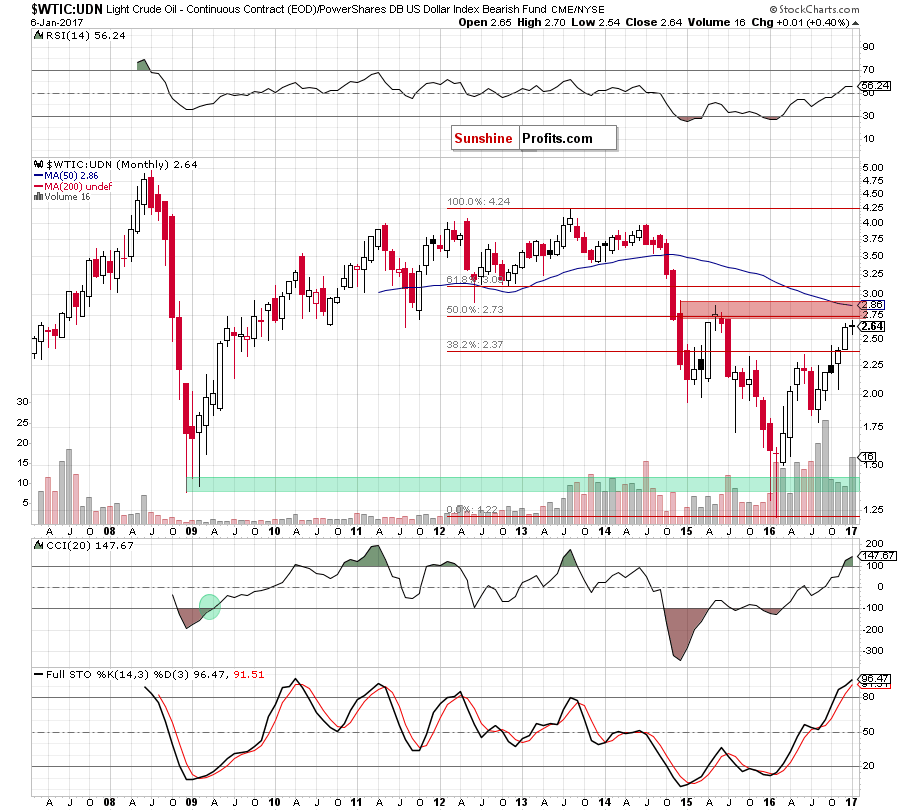
Task: Click the red resistance zone rectangle
Action: (x=770, y=309)
